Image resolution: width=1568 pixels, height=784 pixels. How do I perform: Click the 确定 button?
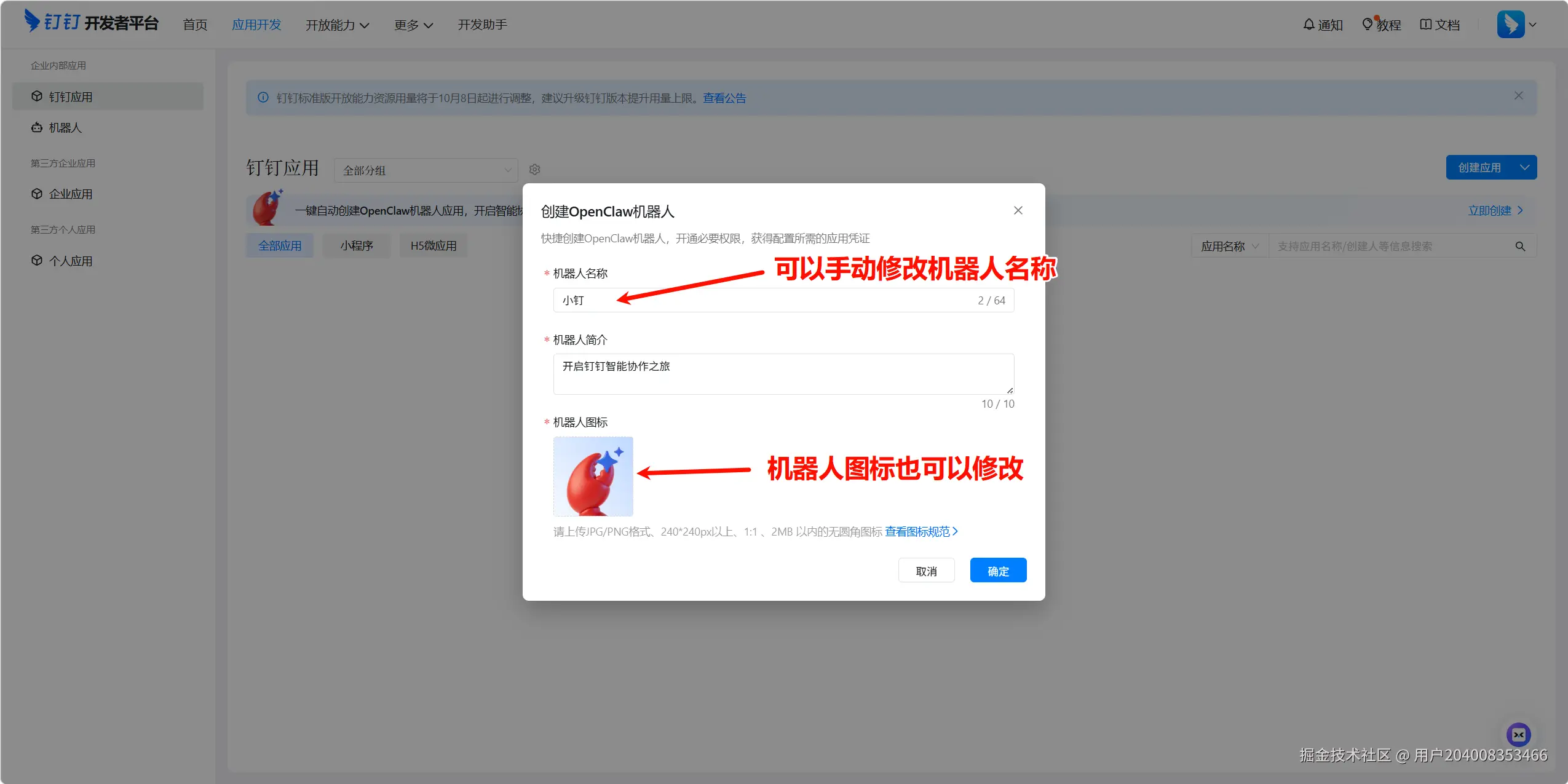pyautogui.click(x=998, y=571)
